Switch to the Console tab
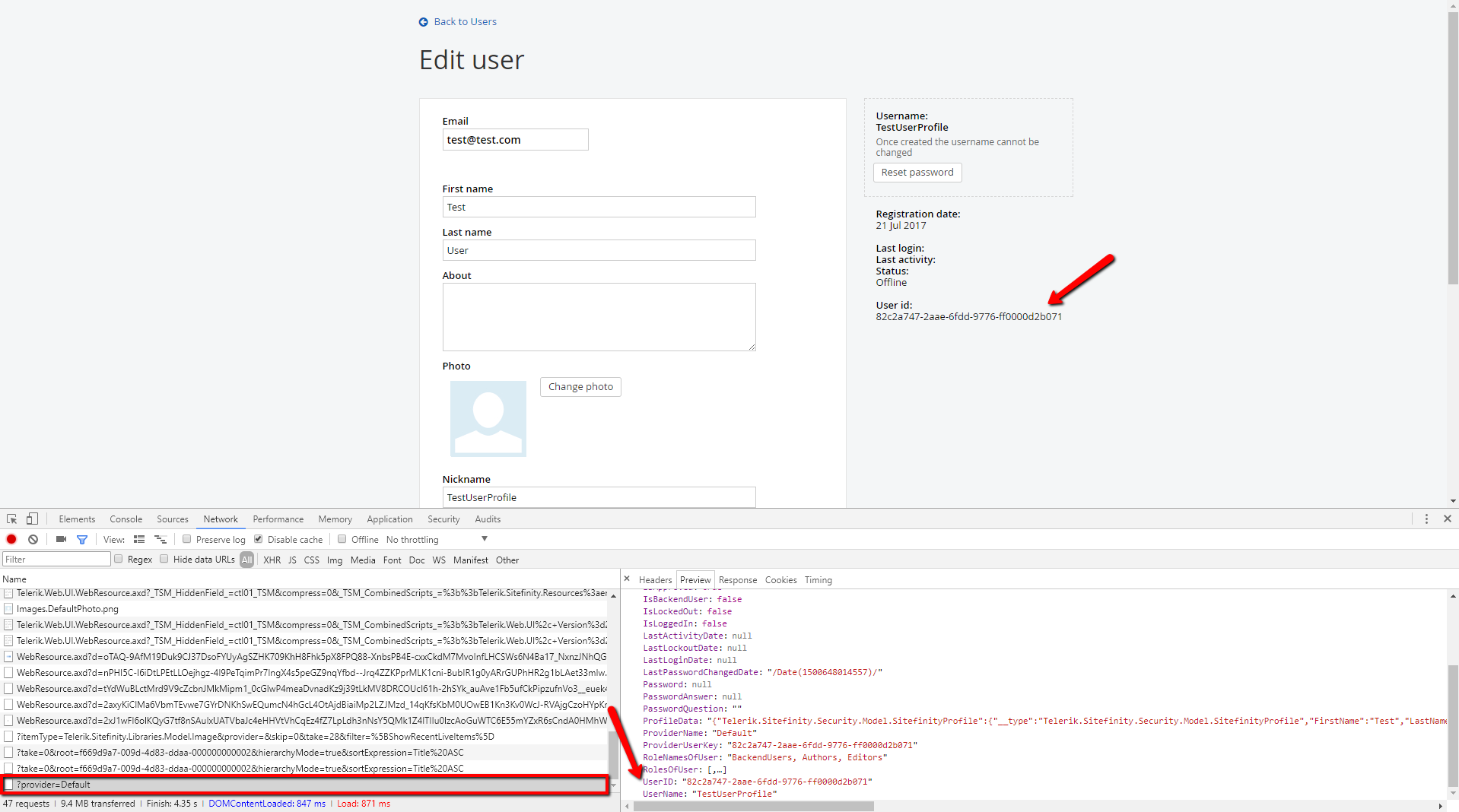The image size is (1459, 812). coord(126,519)
